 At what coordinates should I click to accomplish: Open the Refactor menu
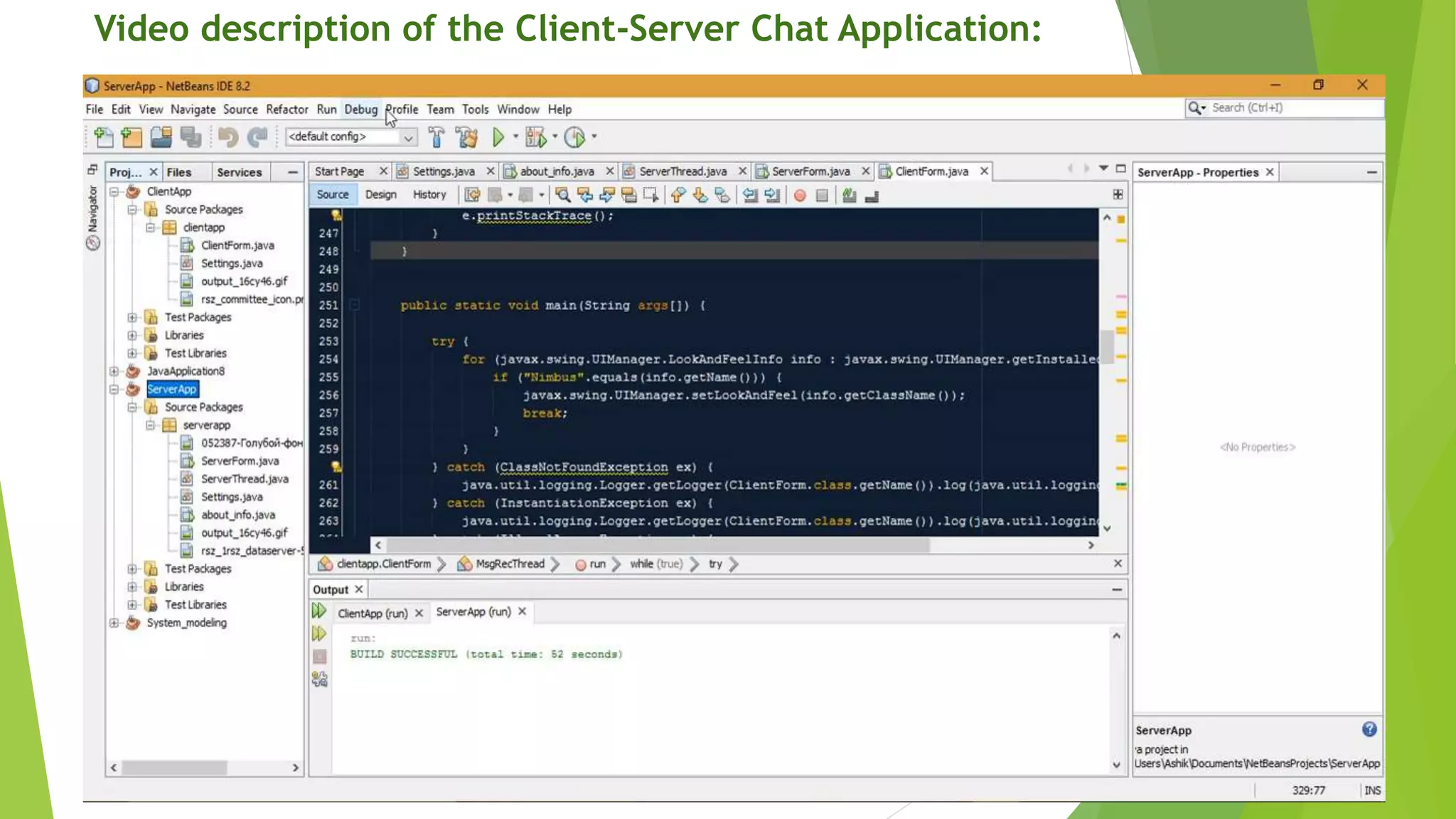point(287,109)
